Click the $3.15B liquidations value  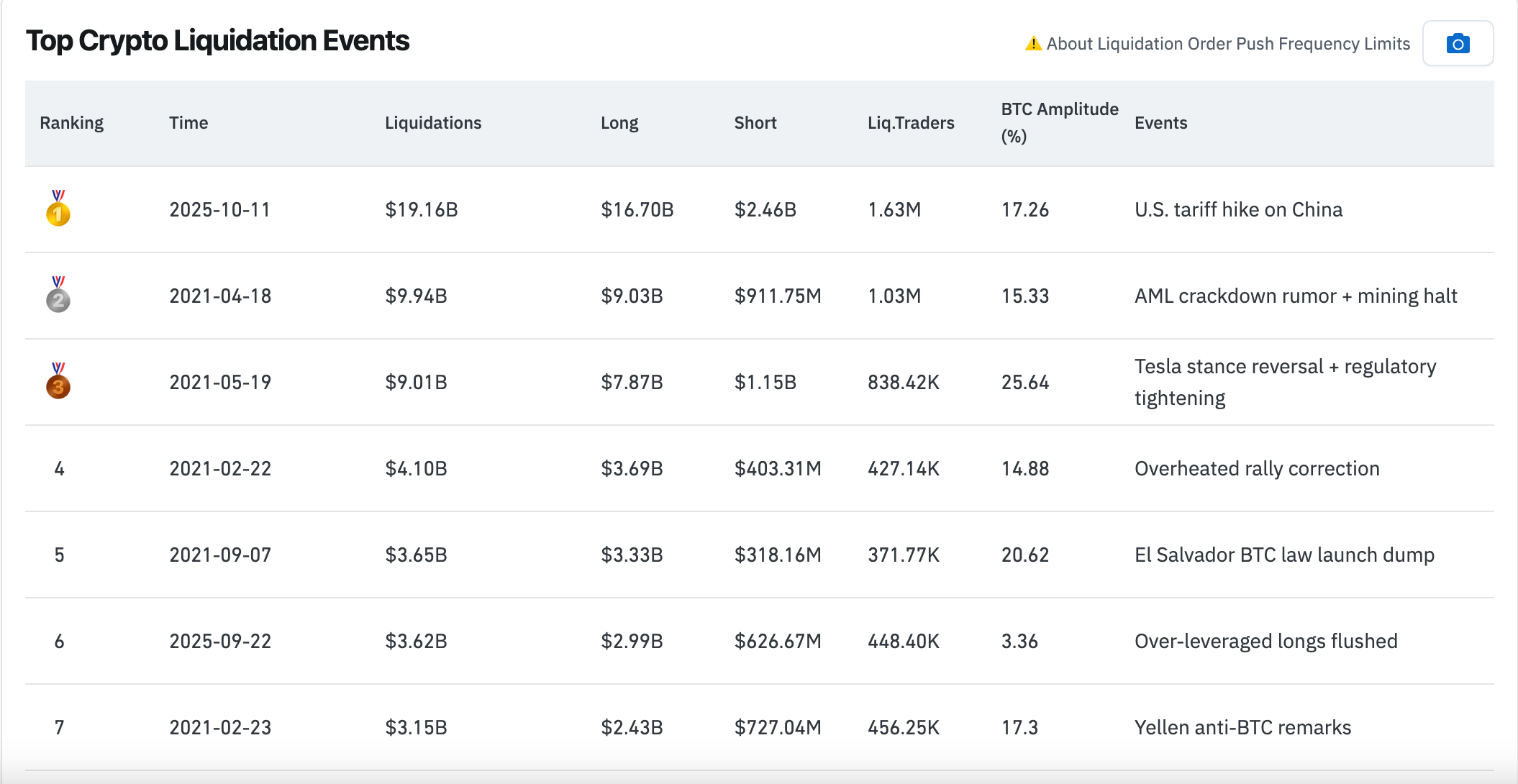pyautogui.click(x=417, y=727)
